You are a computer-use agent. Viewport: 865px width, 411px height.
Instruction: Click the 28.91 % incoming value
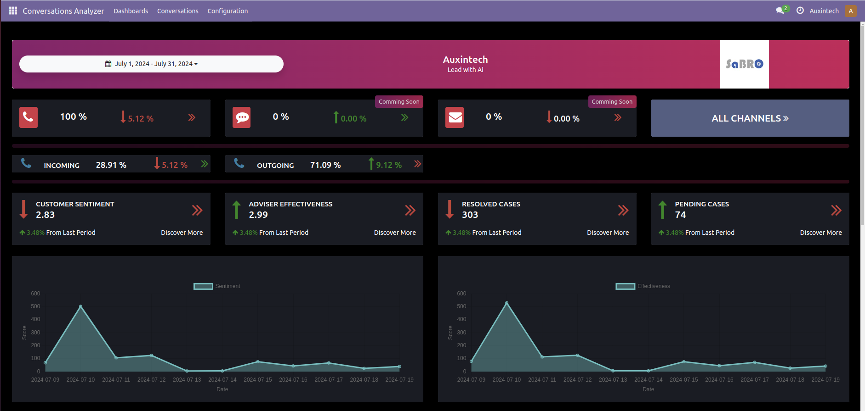click(x=111, y=165)
